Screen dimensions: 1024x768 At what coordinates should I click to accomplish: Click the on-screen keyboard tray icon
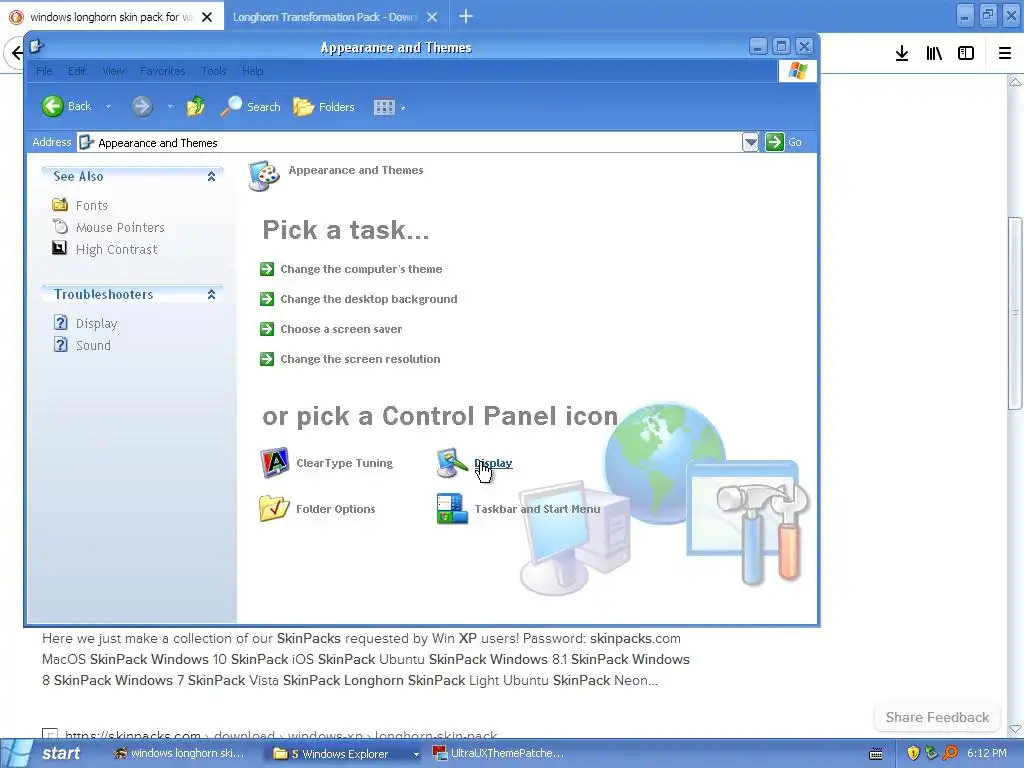[x=876, y=754]
